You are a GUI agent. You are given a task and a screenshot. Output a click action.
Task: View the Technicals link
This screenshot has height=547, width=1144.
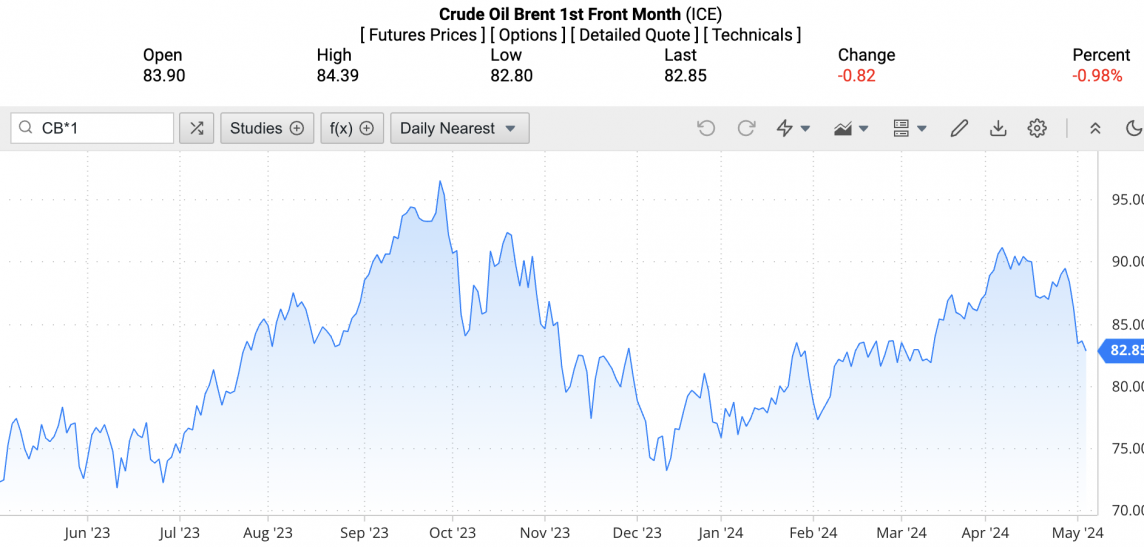click(753, 35)
